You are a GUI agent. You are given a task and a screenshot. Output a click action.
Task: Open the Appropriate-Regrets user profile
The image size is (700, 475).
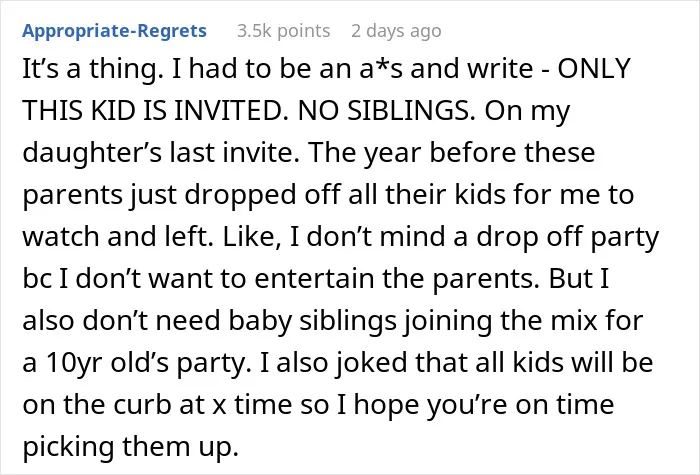[114, 31]
